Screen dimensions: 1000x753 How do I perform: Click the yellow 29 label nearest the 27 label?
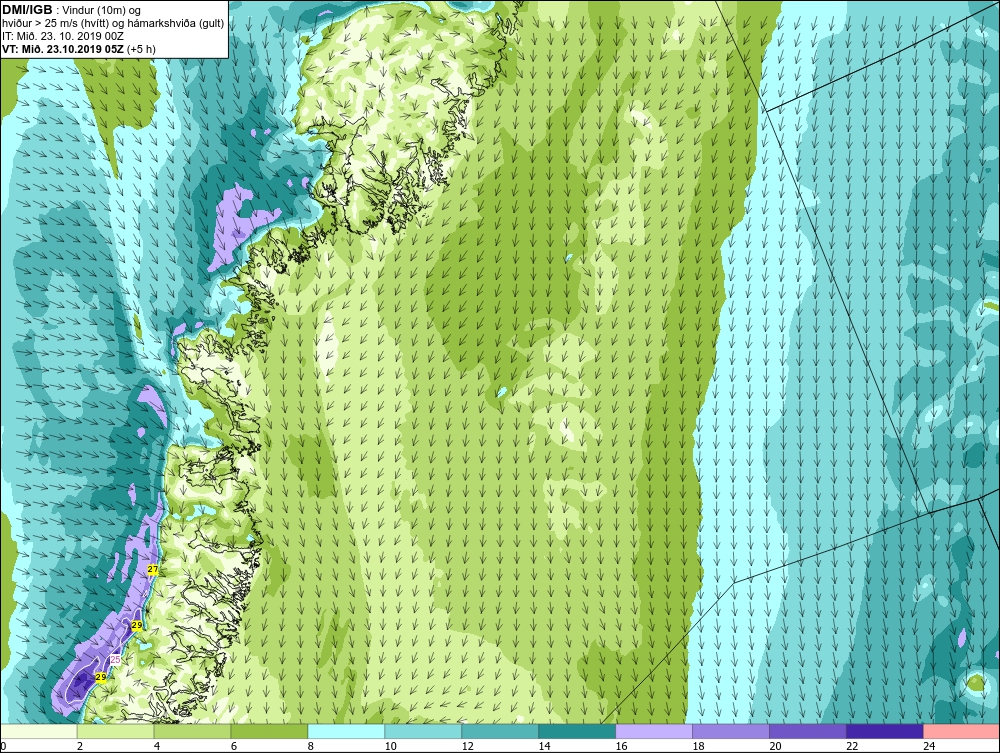tap(136, 625)
